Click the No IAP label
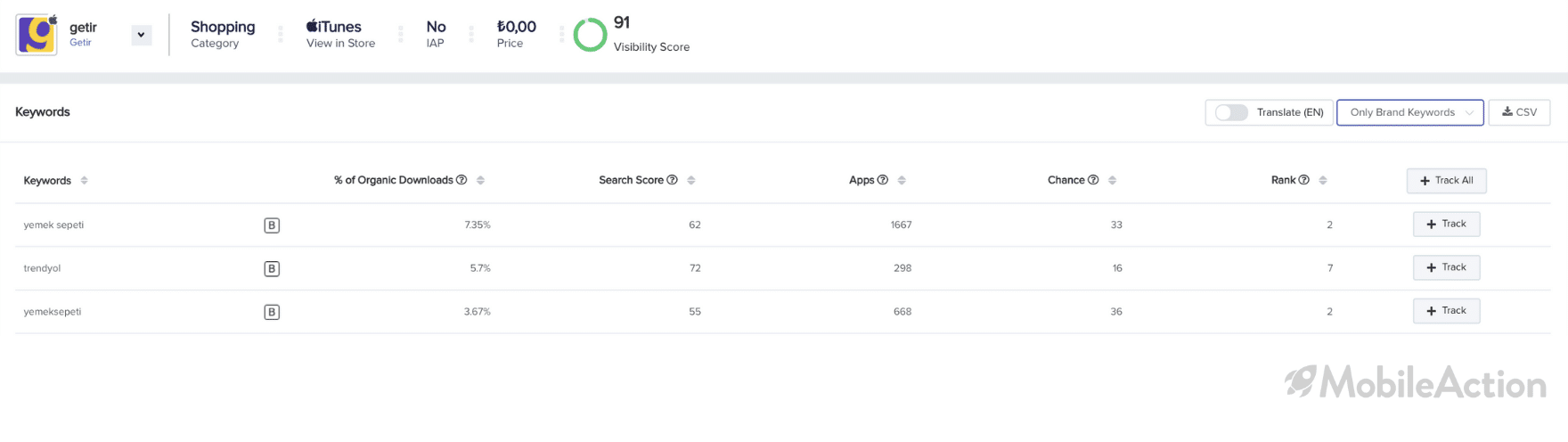This screenshot has width=1568, height=442. [436, 35]
